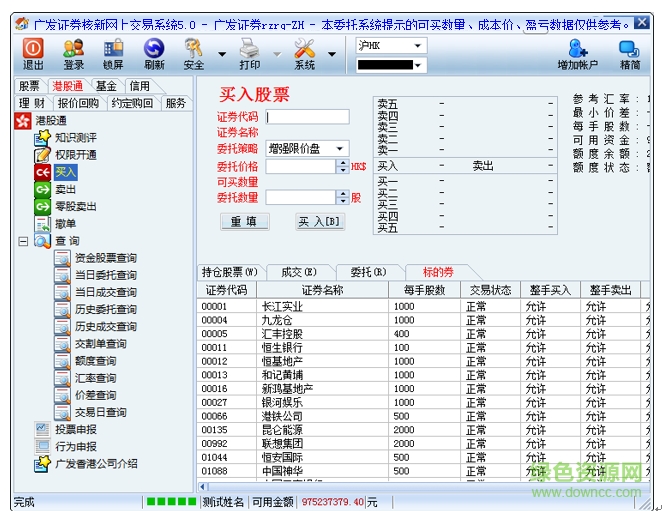Click the 退出 (Exit) toolbar icon

pos(33,53)
